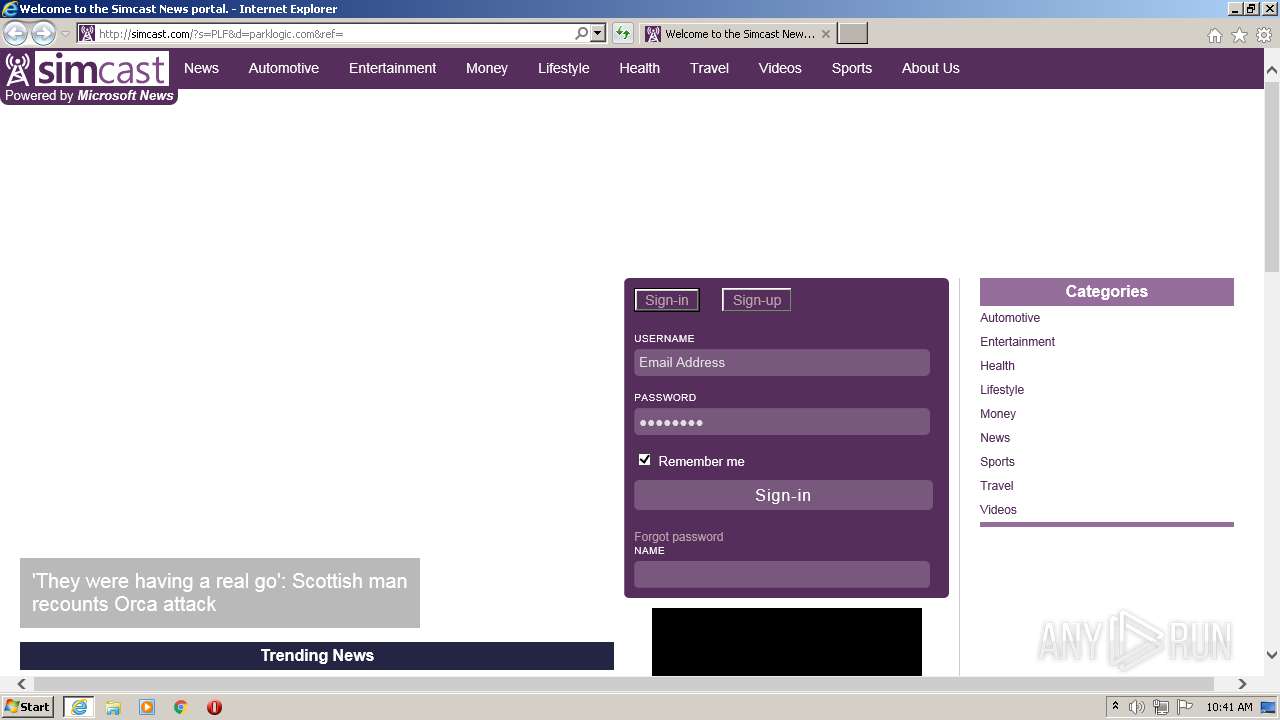
Task: Open the network tray icon
Action: coord(1161,707)
